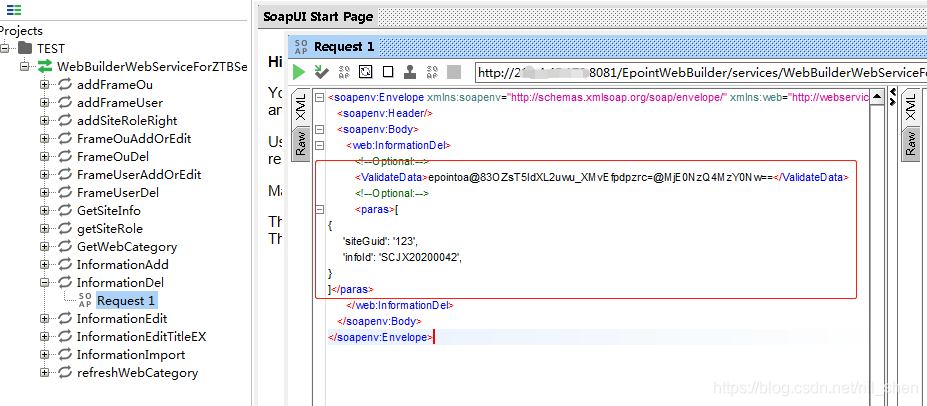Expand the FrameUserDel operation
927x406 pixels.
pyautogui.click(x=44, y=193)
